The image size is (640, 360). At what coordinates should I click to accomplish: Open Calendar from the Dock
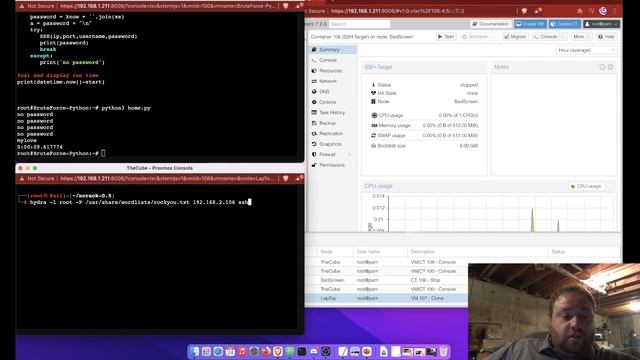point(230,351)
